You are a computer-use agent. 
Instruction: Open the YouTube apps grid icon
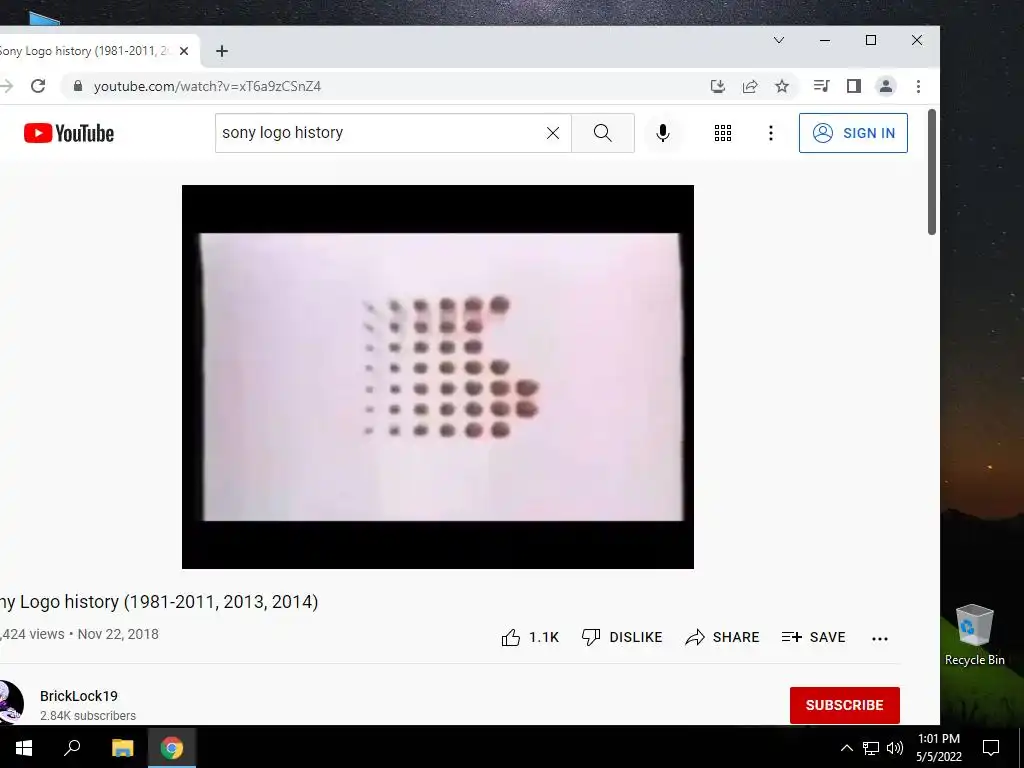722,133
